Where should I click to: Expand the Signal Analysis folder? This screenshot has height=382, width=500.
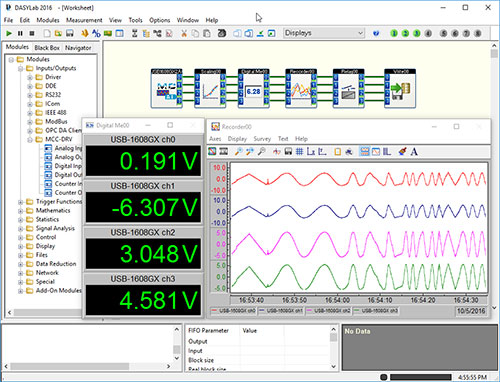(x=21, y=228)
